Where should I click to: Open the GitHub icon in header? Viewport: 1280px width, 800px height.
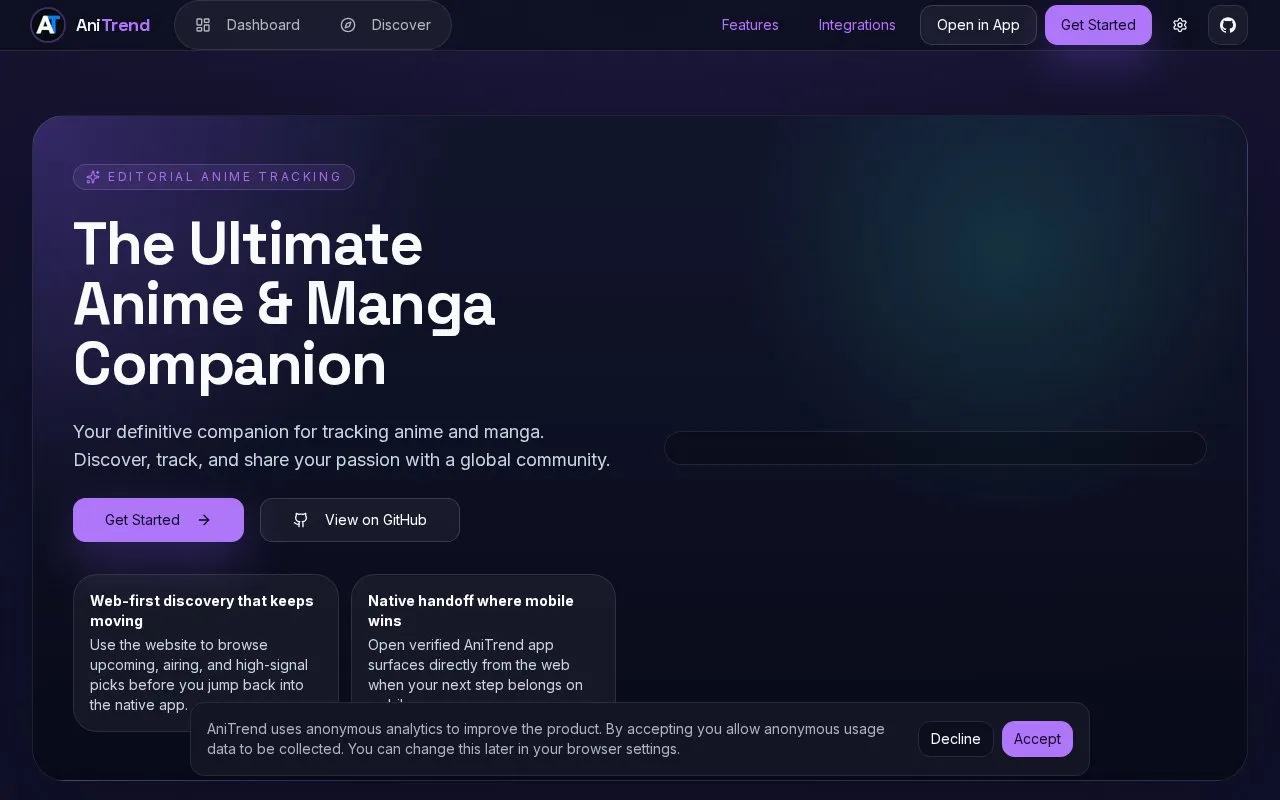coord(1228,25)
